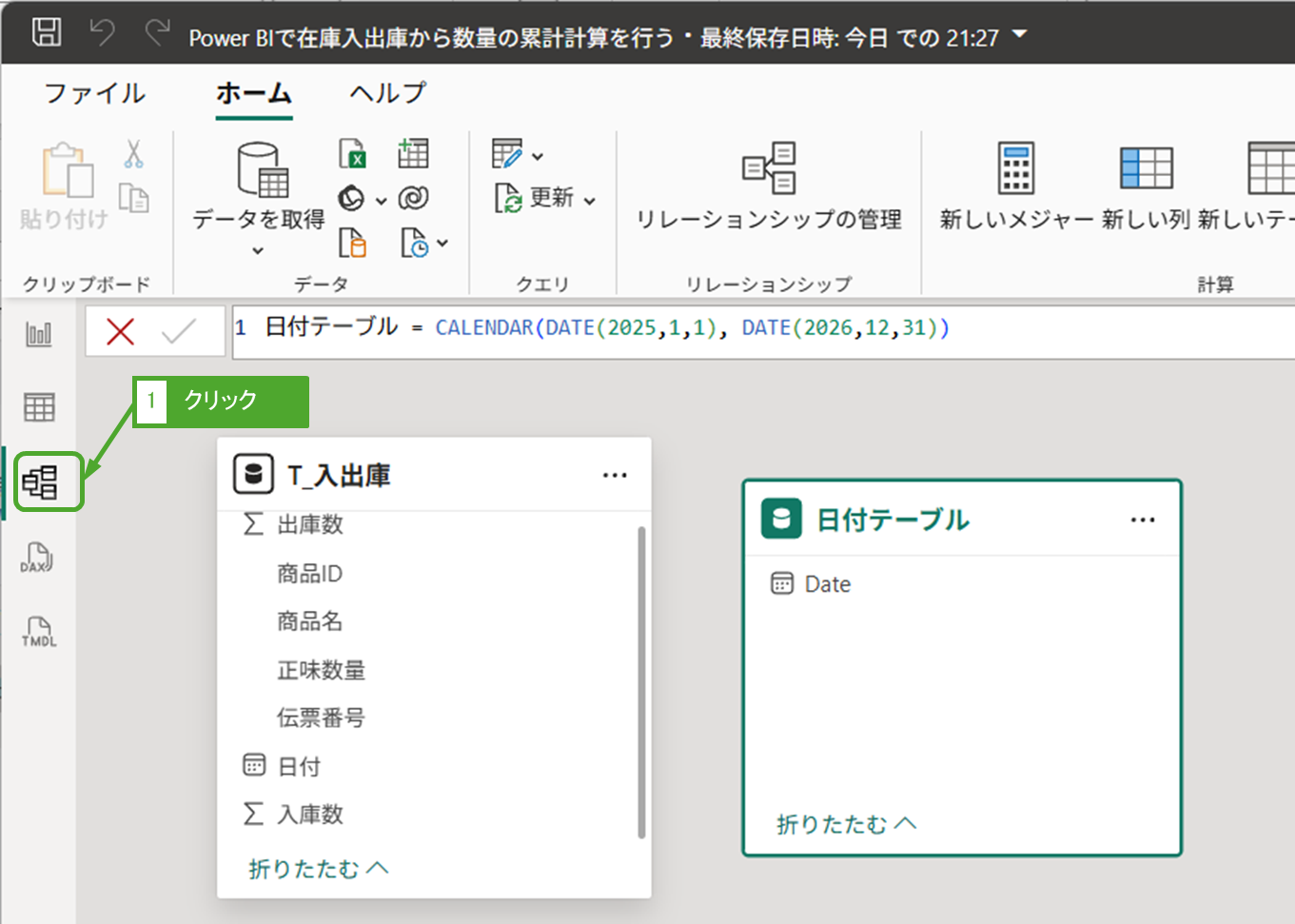1295x924 pixels.
Task: Expand the 更新 dropdown arrow
Action: pyautogui.click(x=590, y=200)
